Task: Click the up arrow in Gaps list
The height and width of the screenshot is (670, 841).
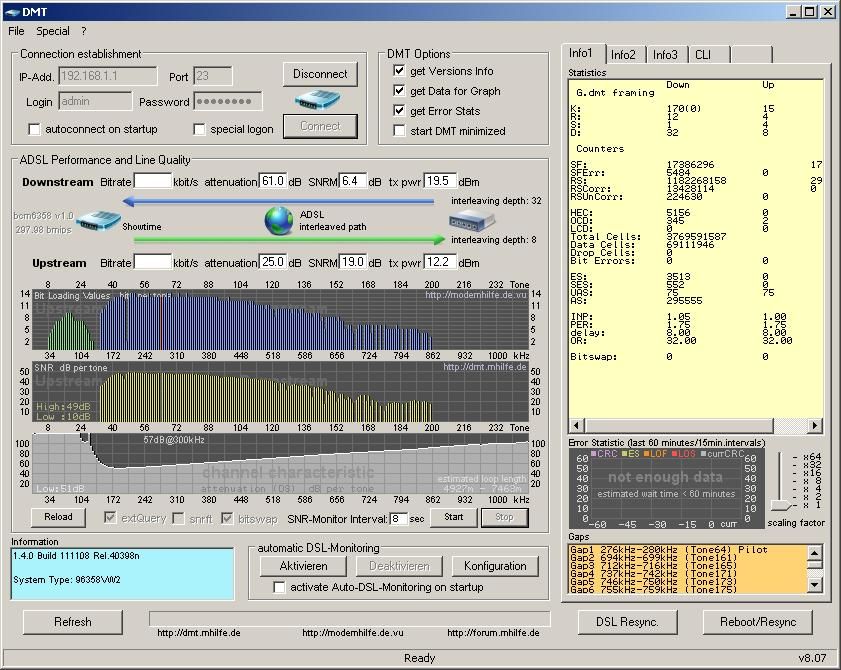Action: tap(814, 553)
